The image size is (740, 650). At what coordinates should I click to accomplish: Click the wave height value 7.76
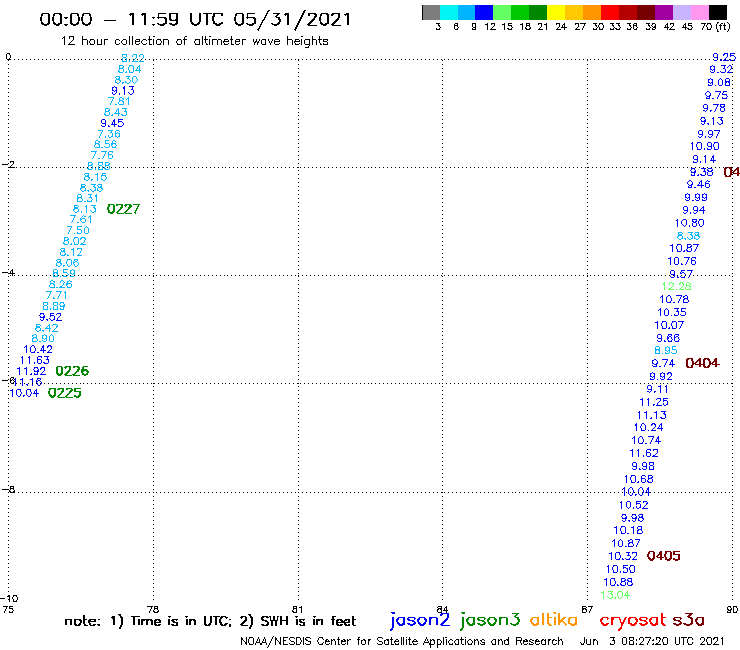click(102, 155)
